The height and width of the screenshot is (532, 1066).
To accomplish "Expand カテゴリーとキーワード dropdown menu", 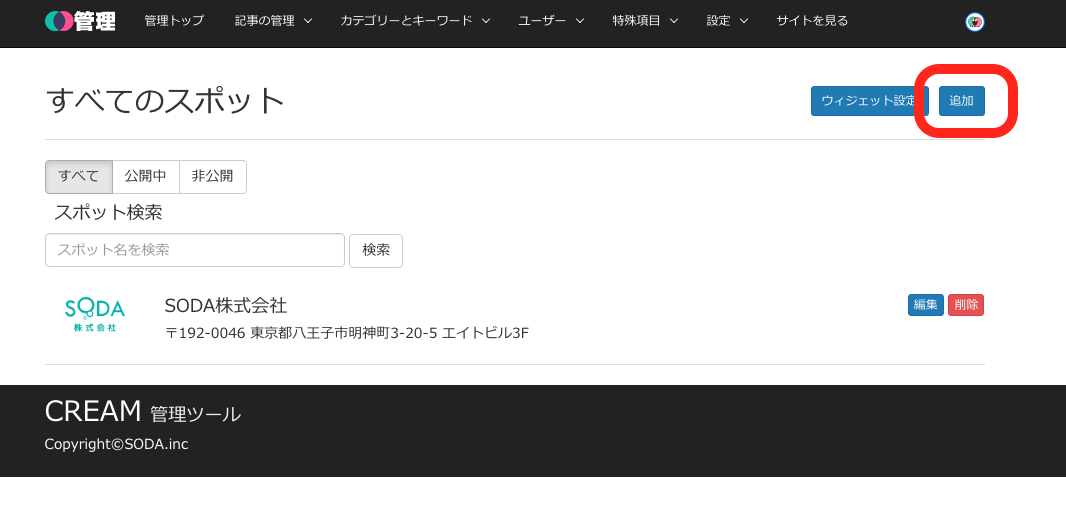I will pyautogui.click(x=415, y=21).
